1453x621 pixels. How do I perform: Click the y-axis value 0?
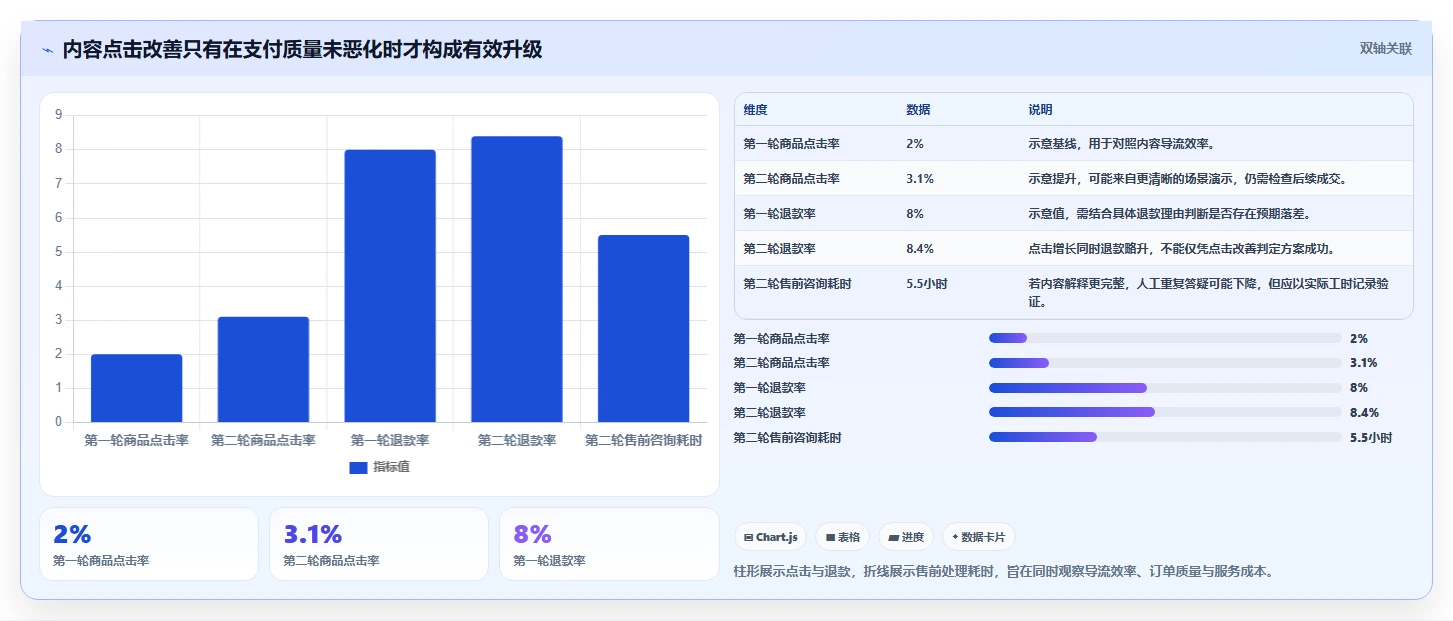click(59, 422)
